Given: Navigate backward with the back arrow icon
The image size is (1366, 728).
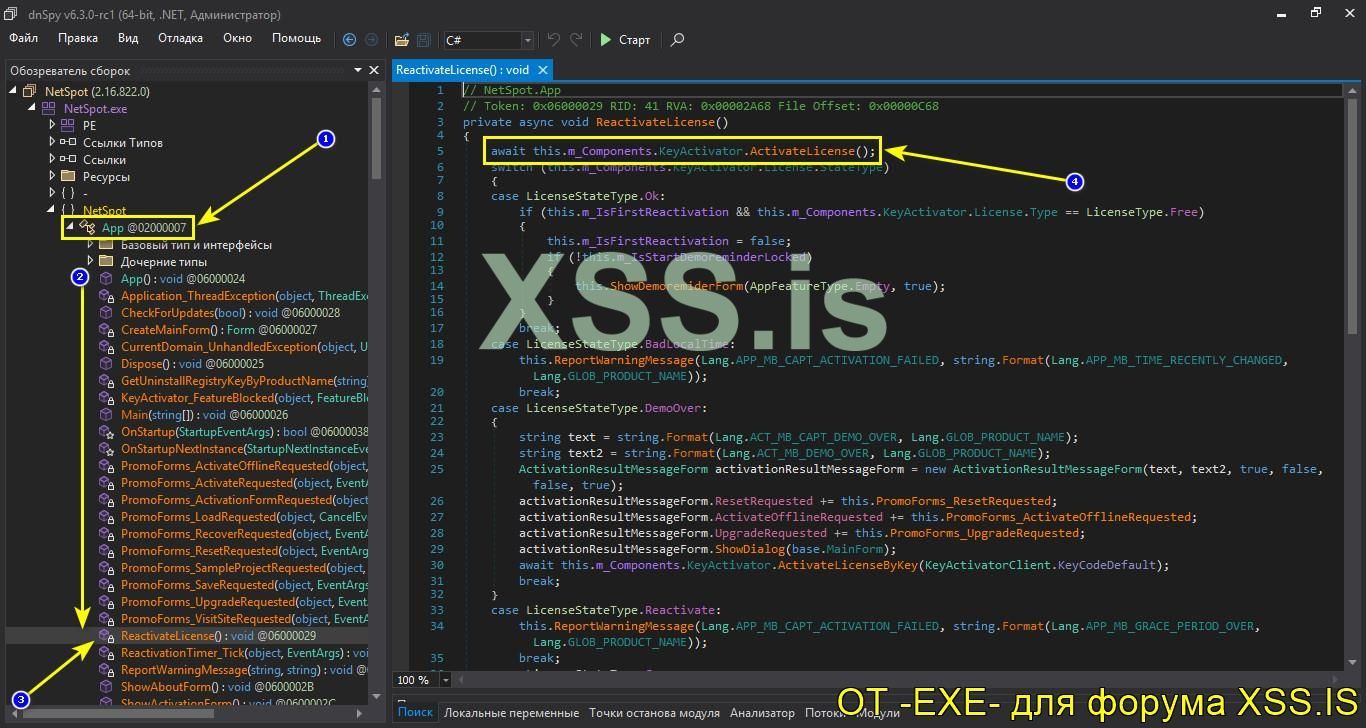Looking at the screenshot, I should click(x=349, y=40).
